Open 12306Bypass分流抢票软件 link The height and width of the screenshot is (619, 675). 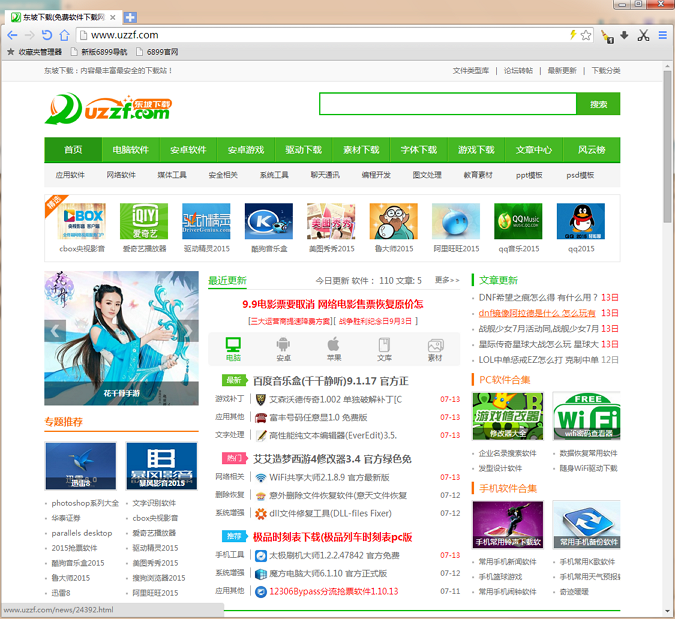(334, 591)
